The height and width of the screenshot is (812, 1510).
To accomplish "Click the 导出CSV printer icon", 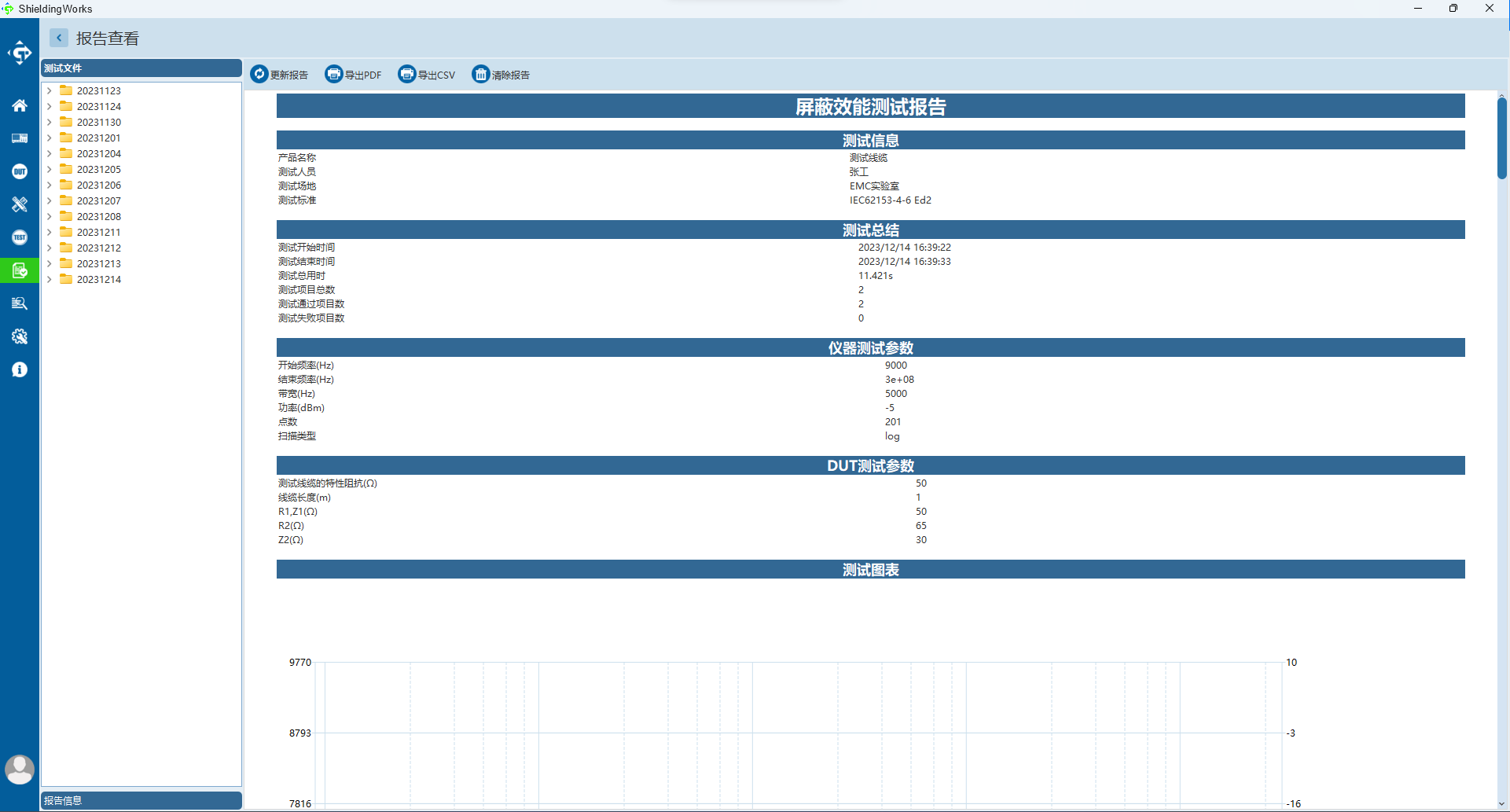I will pos(407,74).
